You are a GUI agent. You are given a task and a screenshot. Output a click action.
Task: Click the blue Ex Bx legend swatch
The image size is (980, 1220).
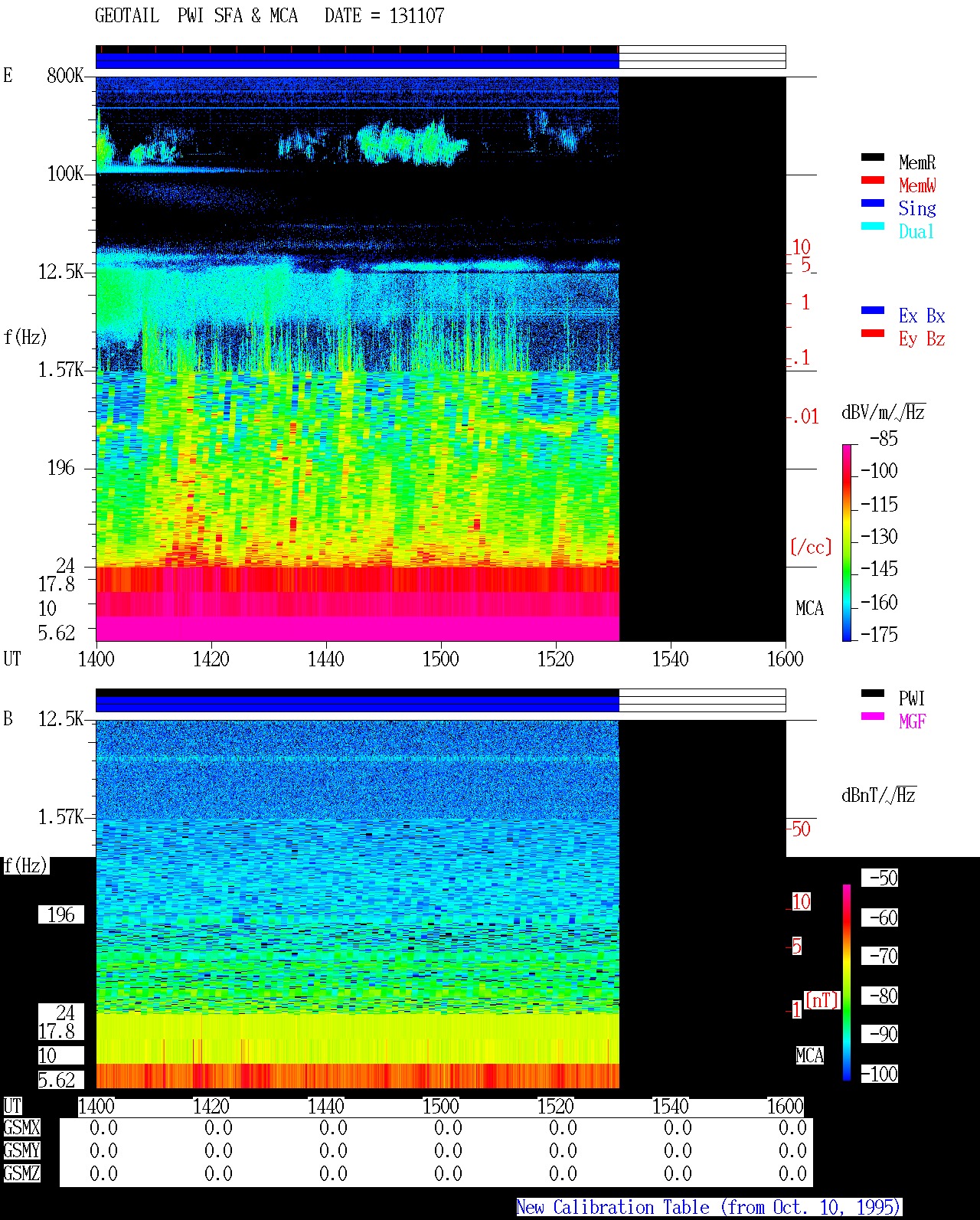[873, 310]
